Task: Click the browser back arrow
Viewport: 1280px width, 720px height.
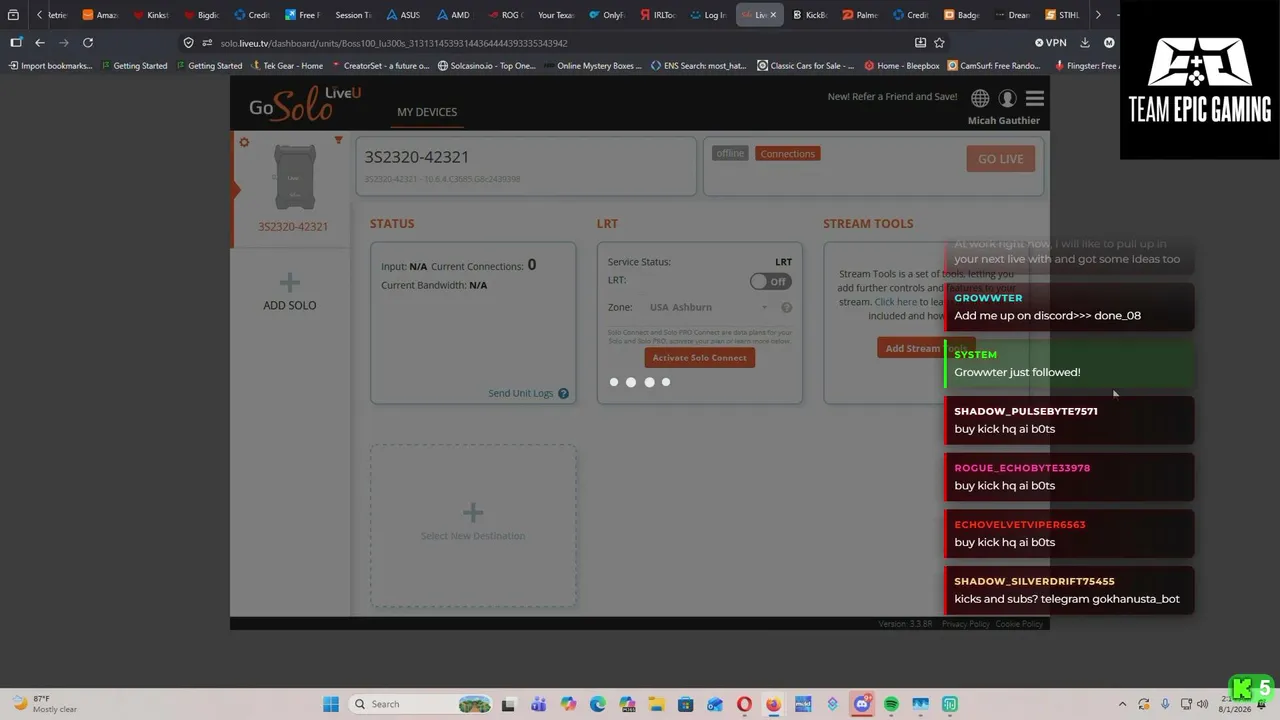Action: [x=40, y=43]
